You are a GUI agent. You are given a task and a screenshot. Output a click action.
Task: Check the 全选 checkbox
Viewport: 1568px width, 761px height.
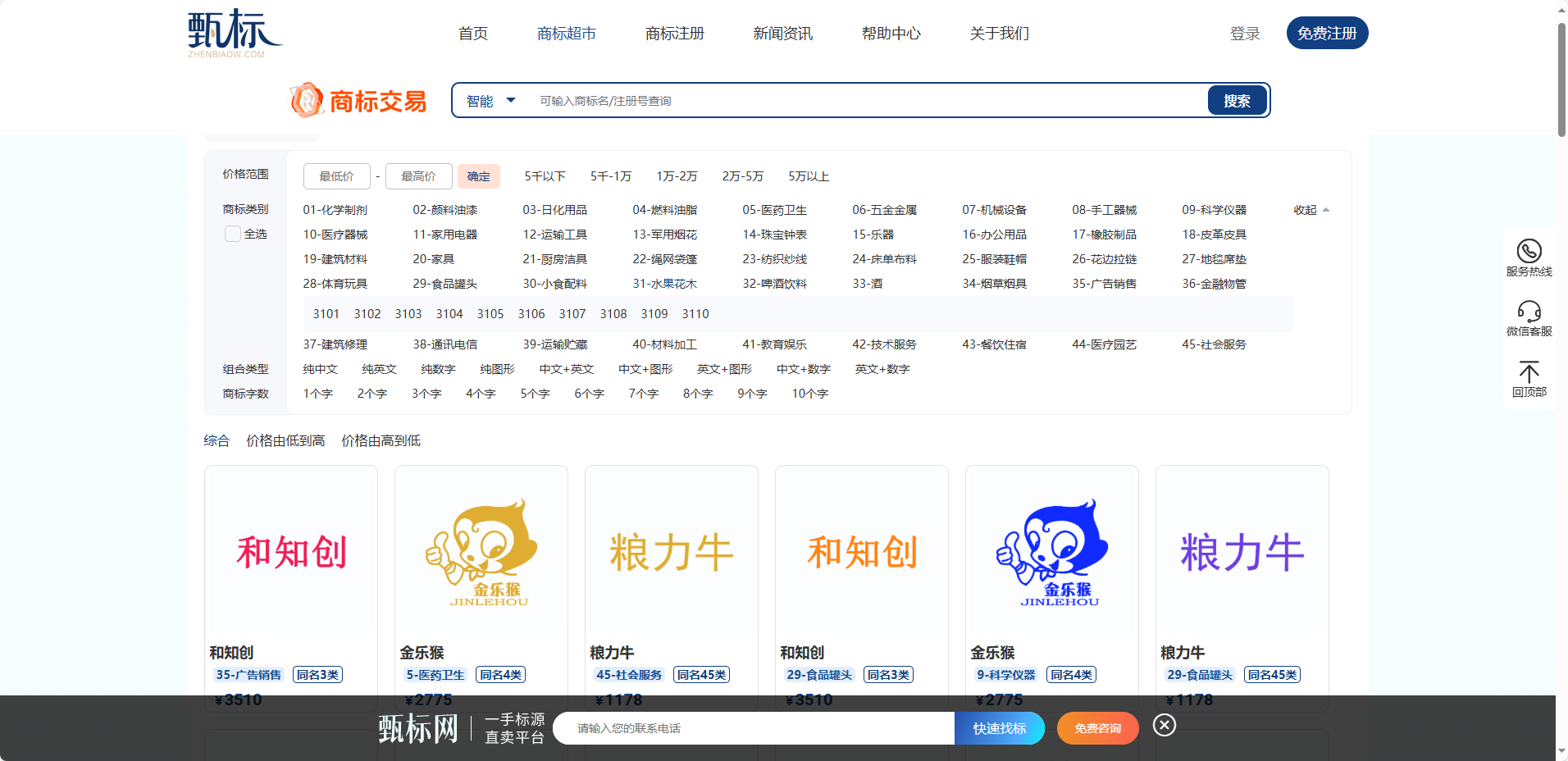tap(233, 234)
